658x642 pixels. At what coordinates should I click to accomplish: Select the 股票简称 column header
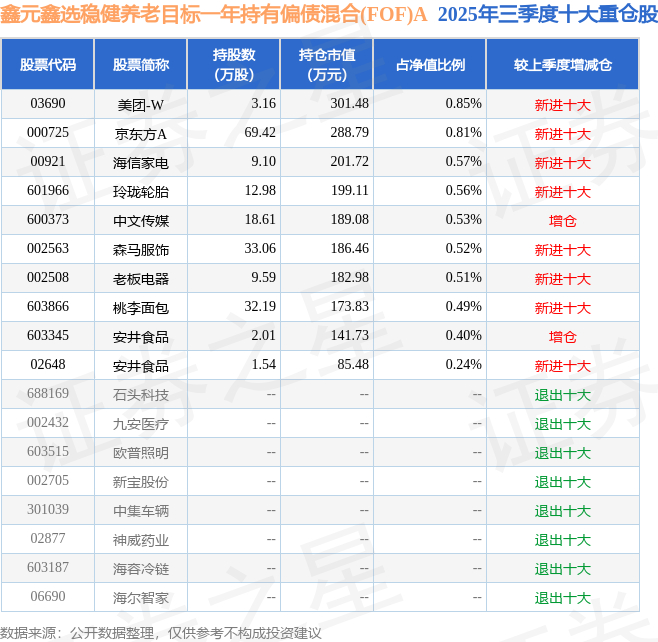pyautogui.click(x=141, y=65)
